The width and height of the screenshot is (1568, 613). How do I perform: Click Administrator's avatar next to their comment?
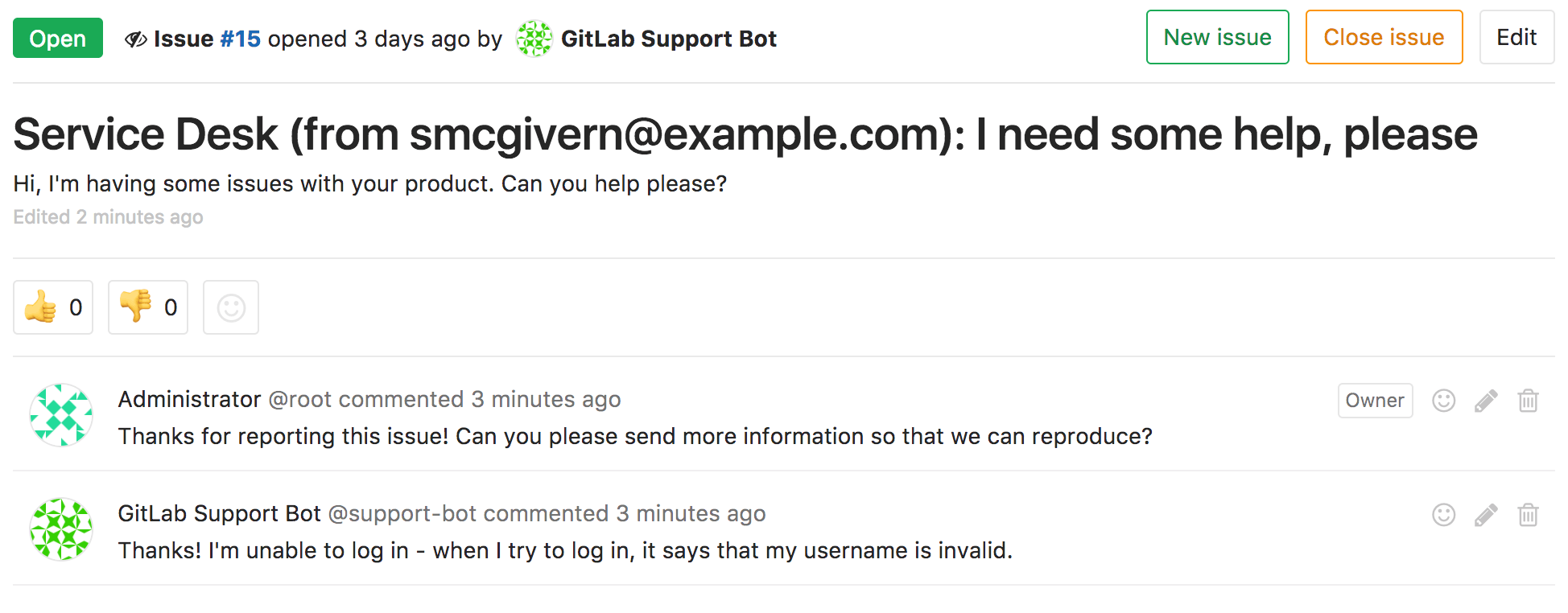[61, 414]
